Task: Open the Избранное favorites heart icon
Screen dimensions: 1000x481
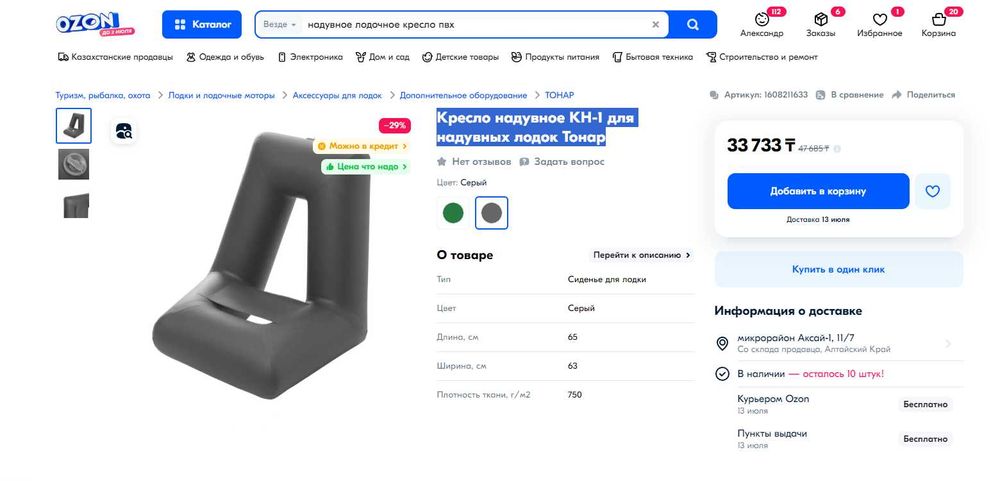Action: click(880, 24)
